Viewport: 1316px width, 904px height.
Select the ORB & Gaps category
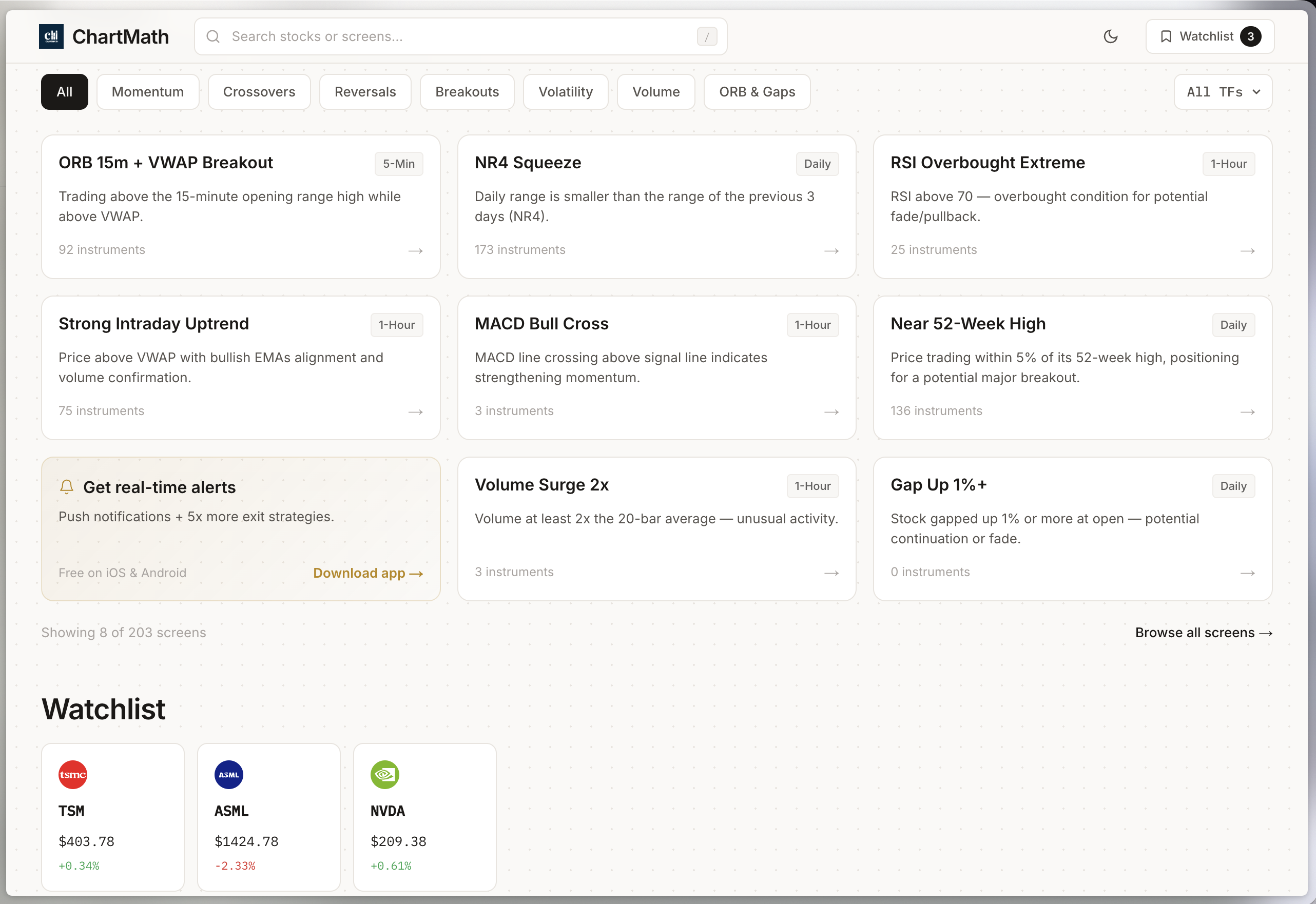757,91
